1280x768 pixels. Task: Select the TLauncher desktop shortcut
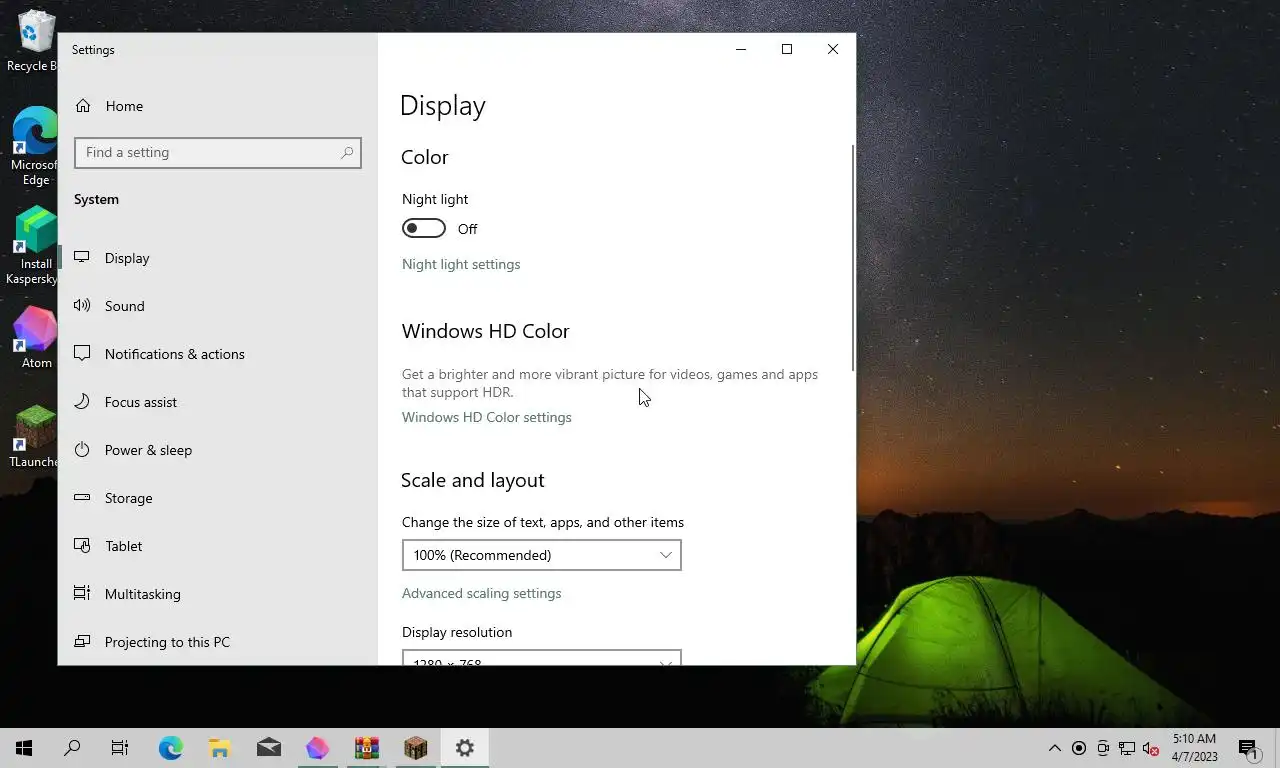tap(34, 437)
